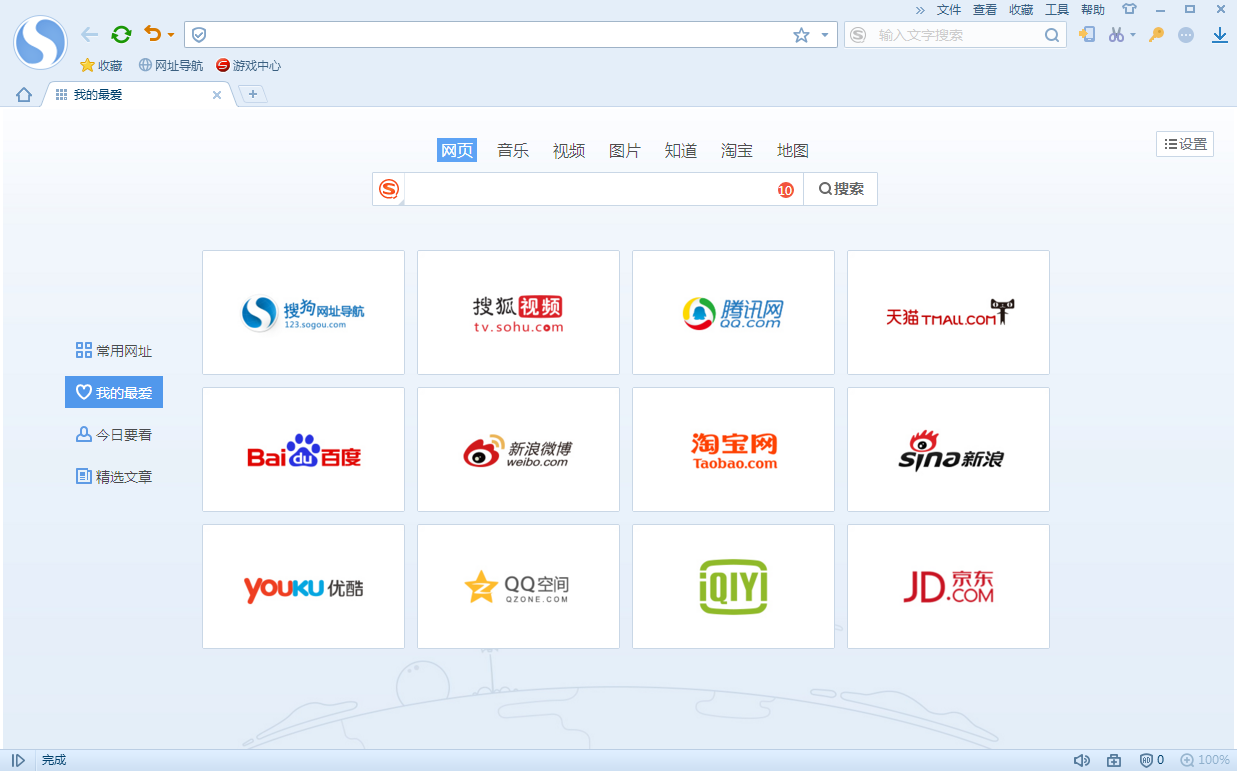Click the 收藏 star in the bookmarks bar
This screenshot has width=1237, height=771.
point(101,65)
